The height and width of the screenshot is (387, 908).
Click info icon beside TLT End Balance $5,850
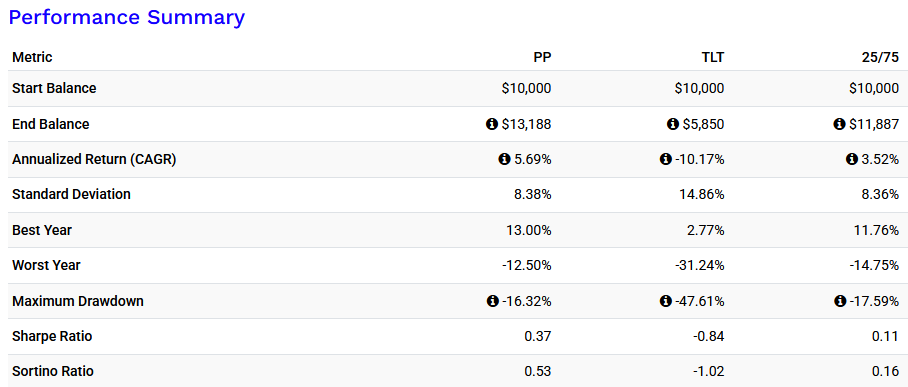point(672,124)
